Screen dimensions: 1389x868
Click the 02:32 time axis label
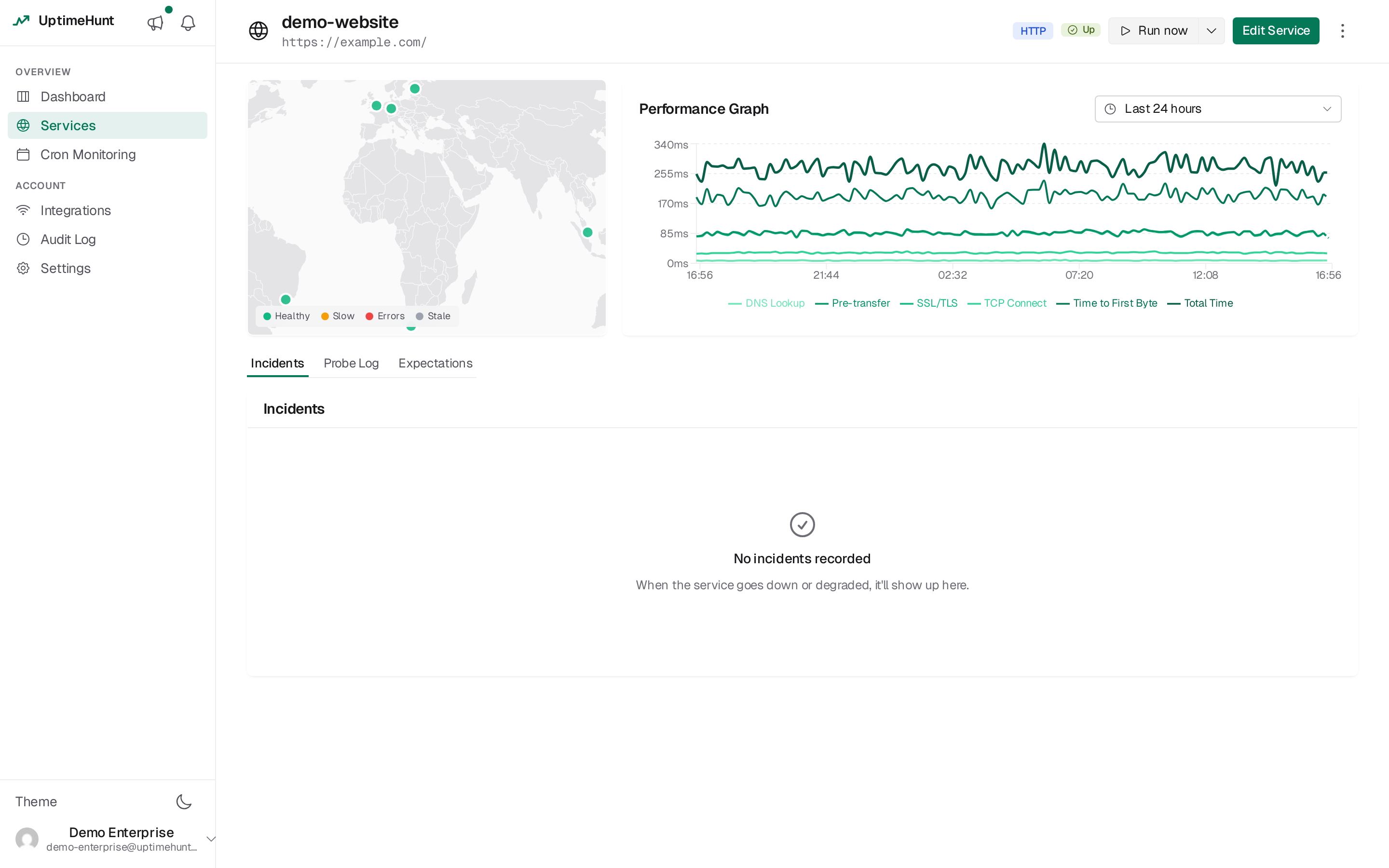pyautogui.click(x=952, y=275)
